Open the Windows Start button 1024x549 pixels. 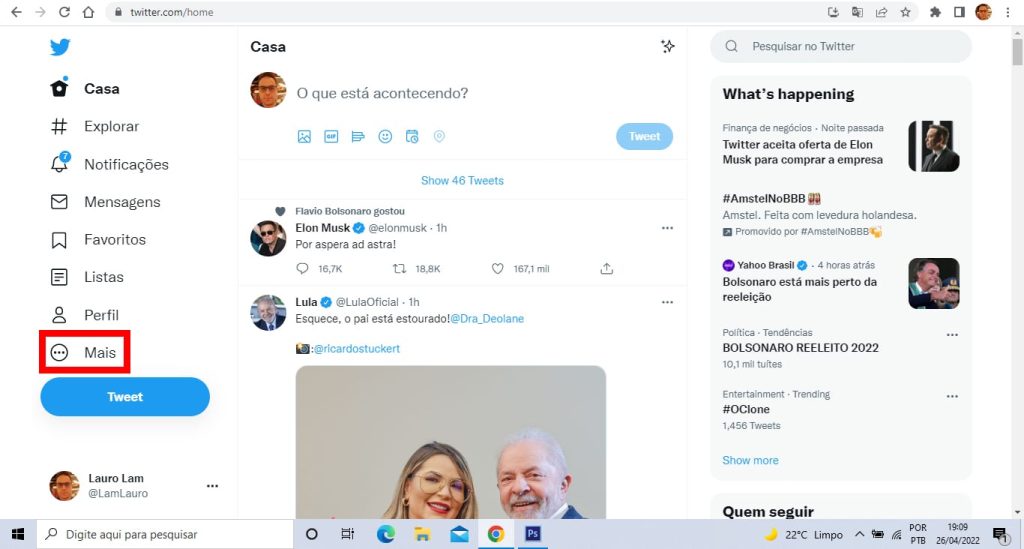[x=18, y=535]
